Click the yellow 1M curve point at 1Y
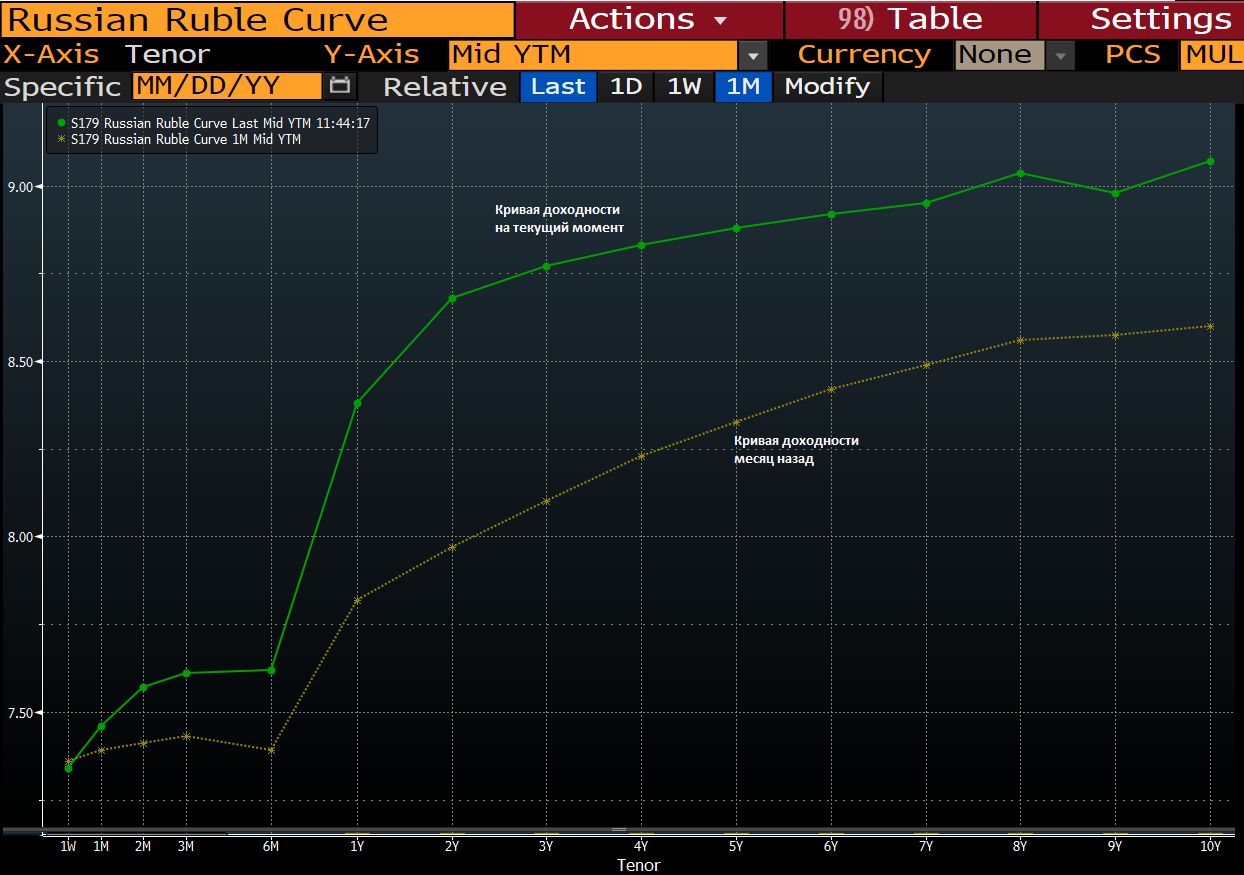 (357, 600)
